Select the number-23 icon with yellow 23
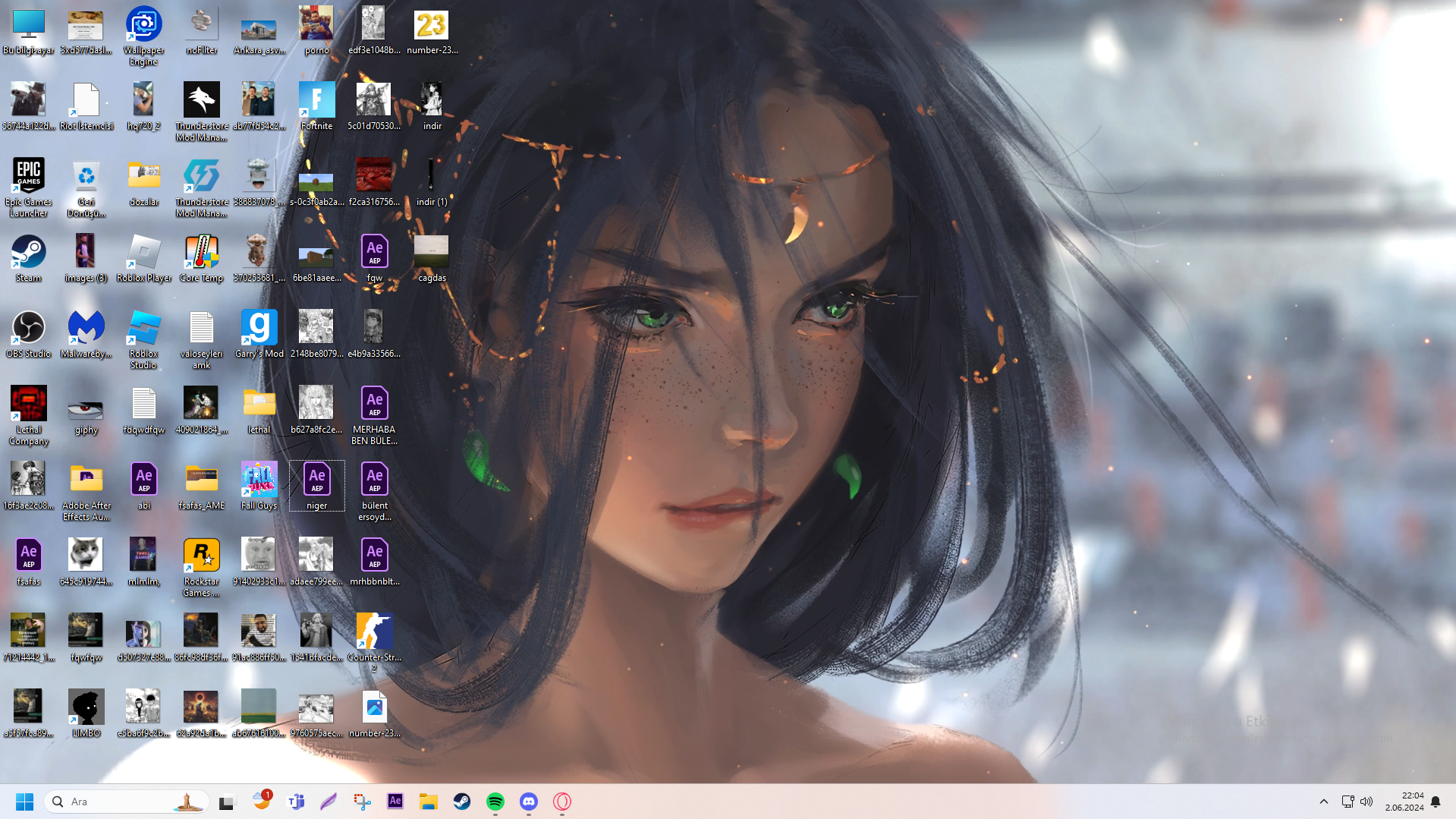Image resolution: width=1456 pixels, height=819 pixels. (x=432, y=31)
